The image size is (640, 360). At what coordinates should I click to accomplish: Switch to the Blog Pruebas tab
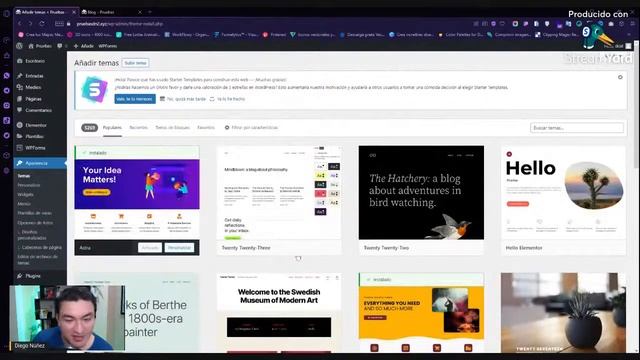tap(111, 12)
